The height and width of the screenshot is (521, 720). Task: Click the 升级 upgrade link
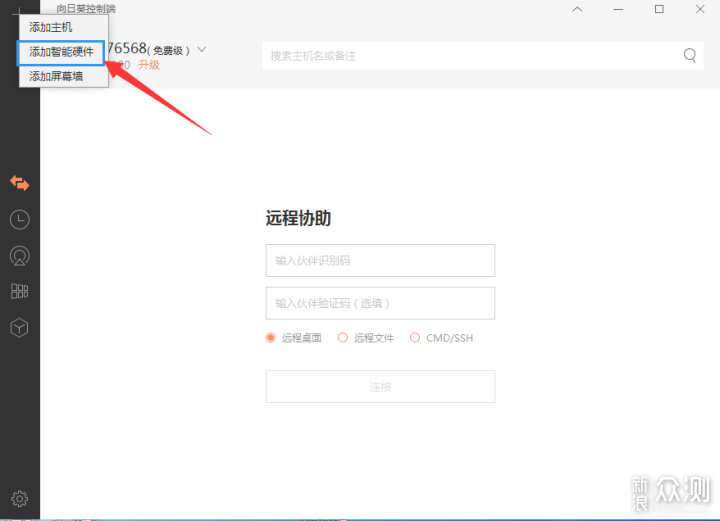click(149, 65)
